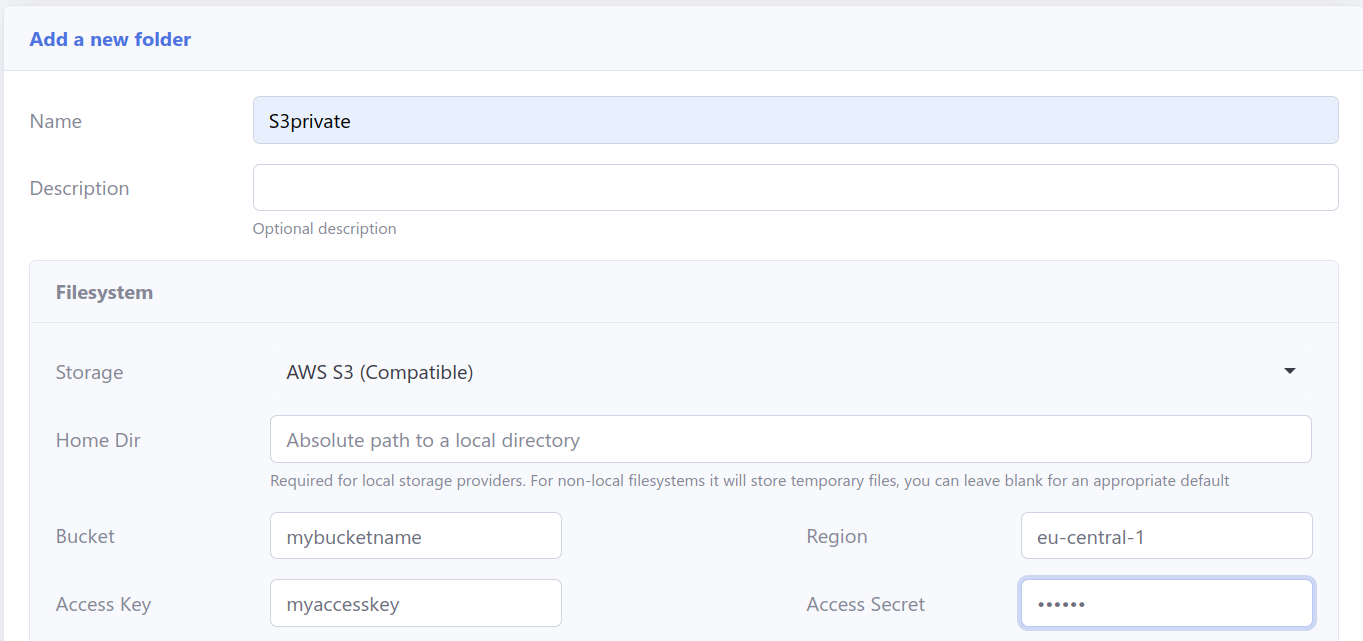Open the Storage dropdown showing AWS S3 (Compatible)

[780, 372]
